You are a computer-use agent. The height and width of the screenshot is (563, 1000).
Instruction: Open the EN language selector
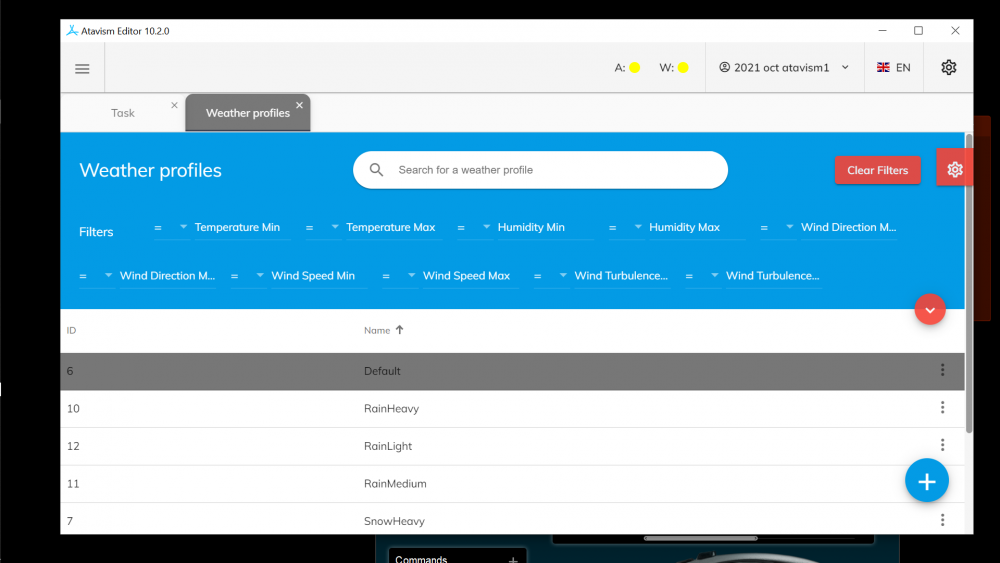tap(894, 68)
